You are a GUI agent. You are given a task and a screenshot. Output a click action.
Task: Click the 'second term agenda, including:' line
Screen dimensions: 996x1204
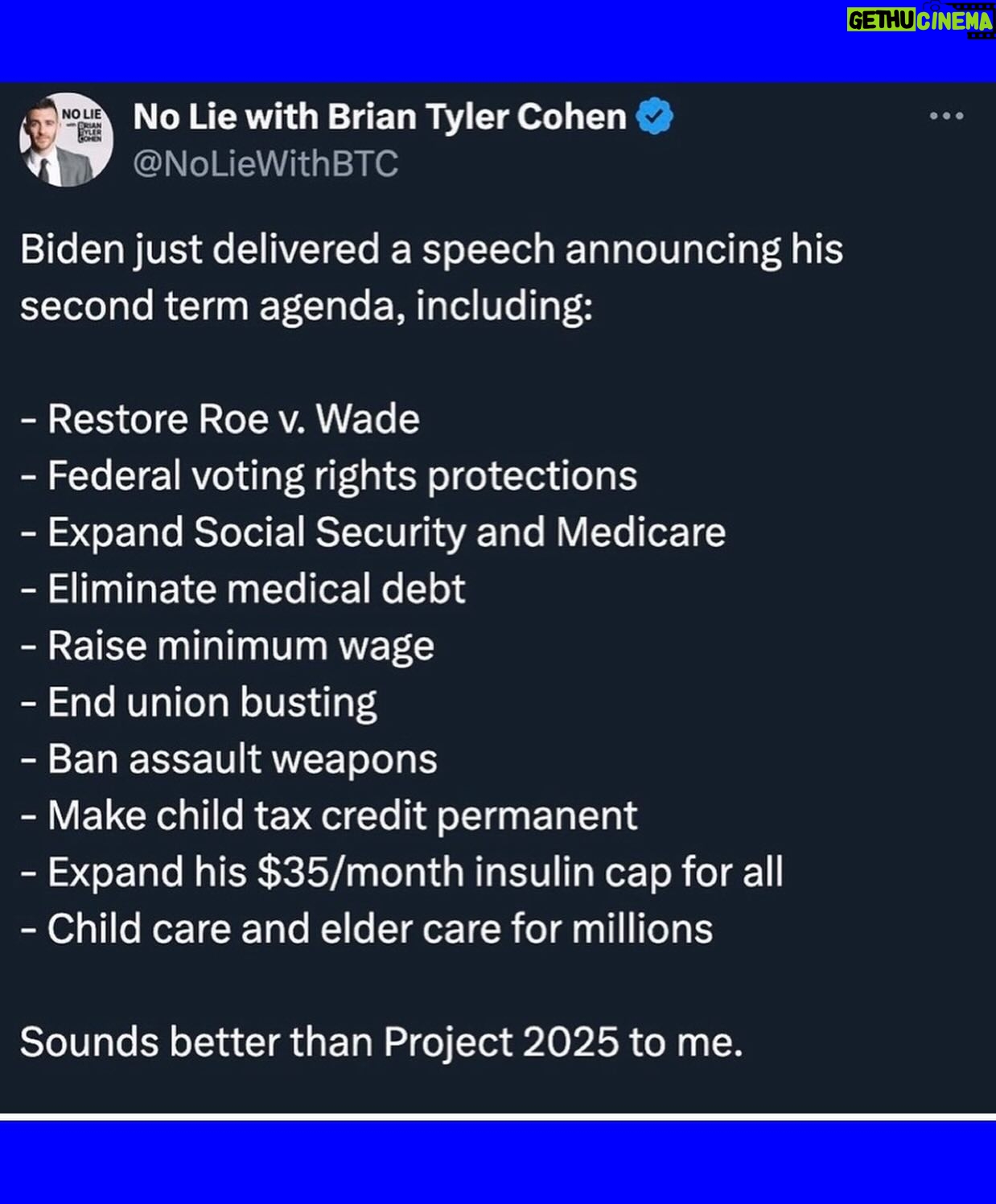click(x=307, y=306)
